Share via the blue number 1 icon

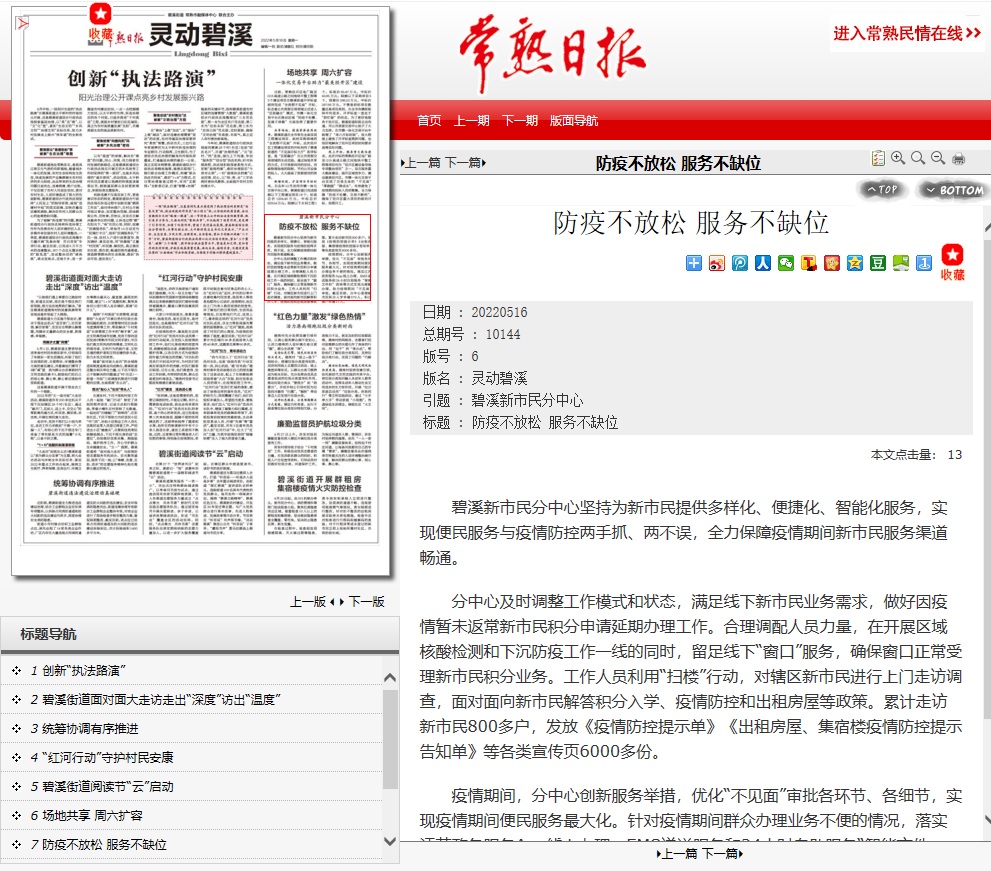click(x=924, y=263)
